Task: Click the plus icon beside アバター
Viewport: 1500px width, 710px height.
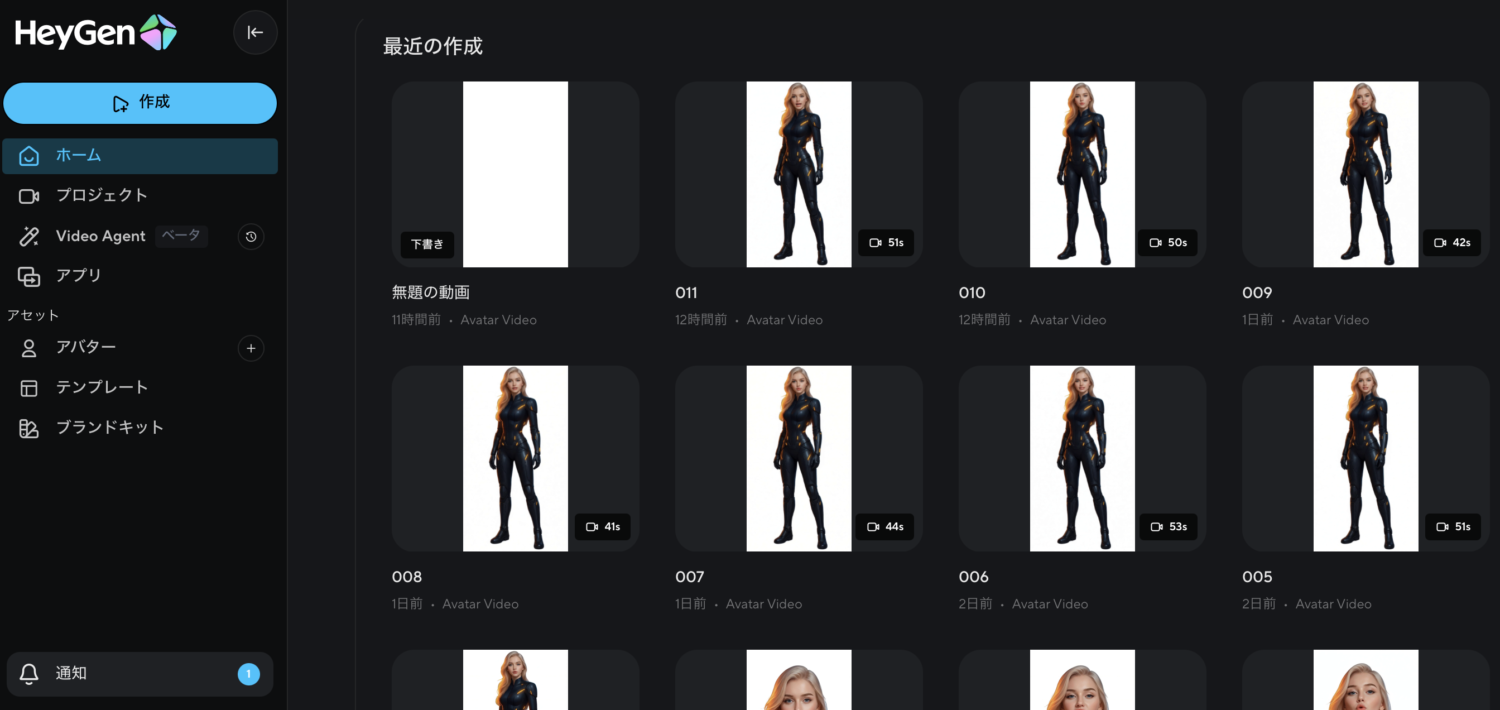Action: [251, 348]
